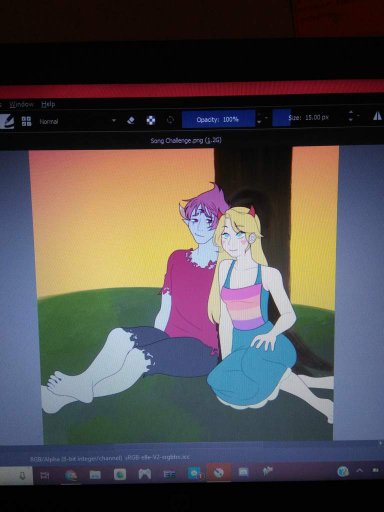The width and height of the screenshot is (384, 512).
Task: Increase opacity with the up stepper arrow
Action: tap(259, 115)
